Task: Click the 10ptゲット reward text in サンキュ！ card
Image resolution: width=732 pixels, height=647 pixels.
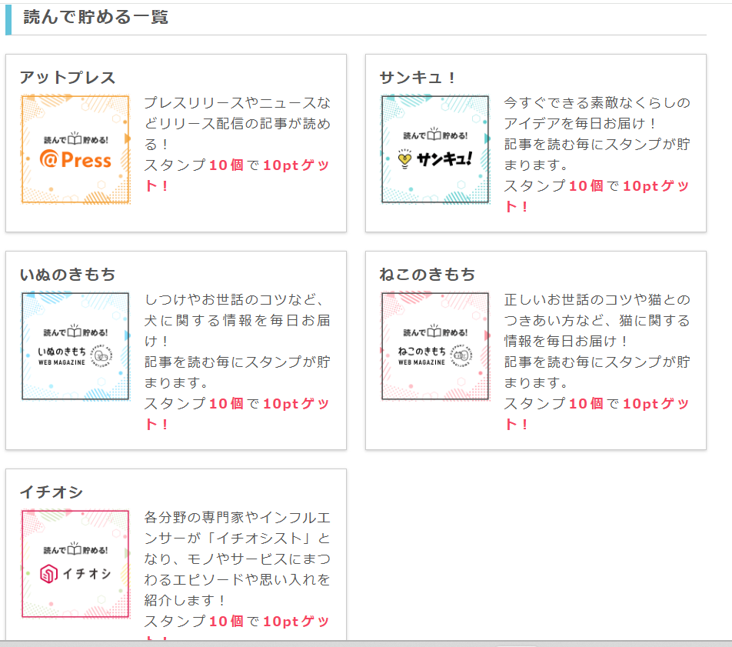Action: [x=655, y=186]
